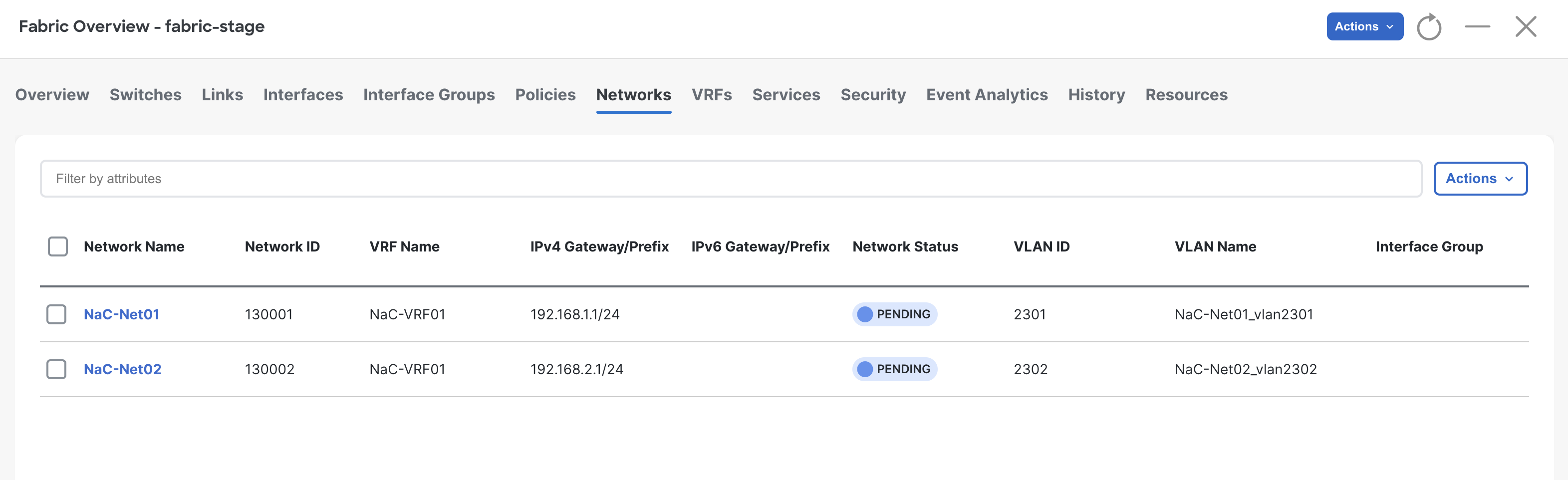Check the NaC-Net02 row checkbox
This screenshot has width=1568, height=480.
(56, 369)
